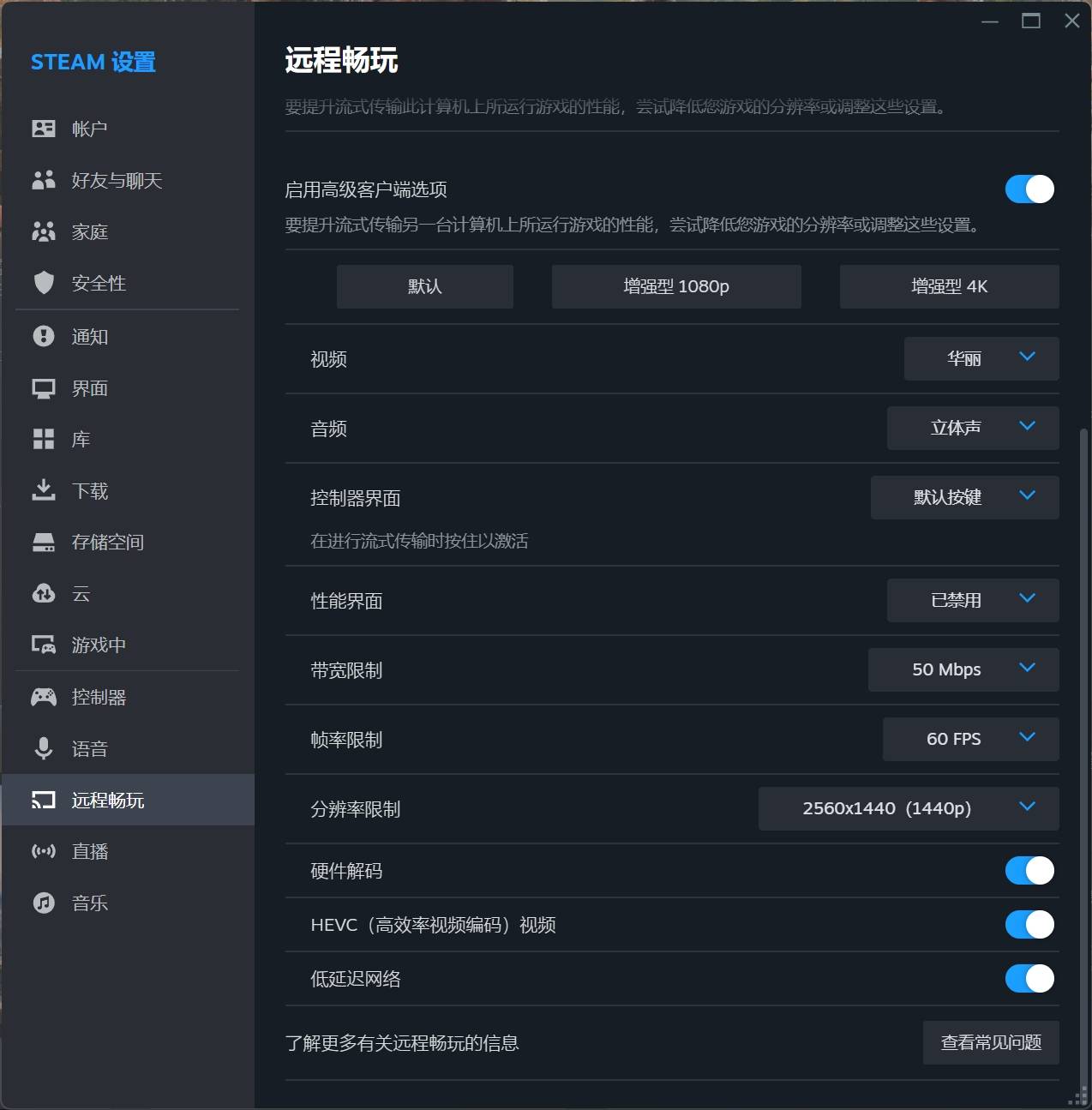Image resolution: width=1092 pixels, height=1110 pixels.
Task: Click the 好友与聊天 people icon
Action: click(x=44, y=180)
